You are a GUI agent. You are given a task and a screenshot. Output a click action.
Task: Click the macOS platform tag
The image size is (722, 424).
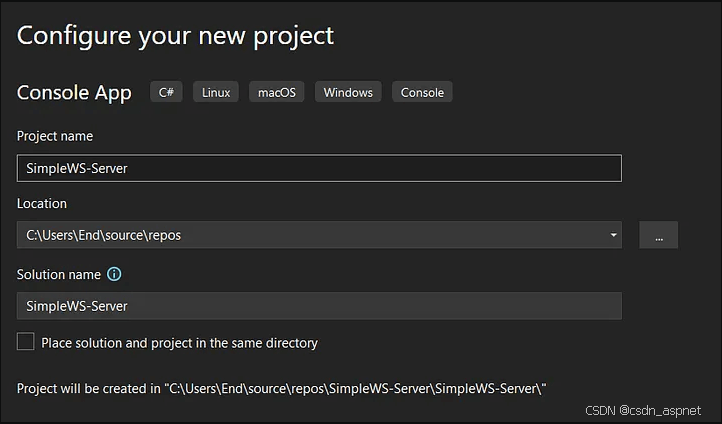[277, 92]
